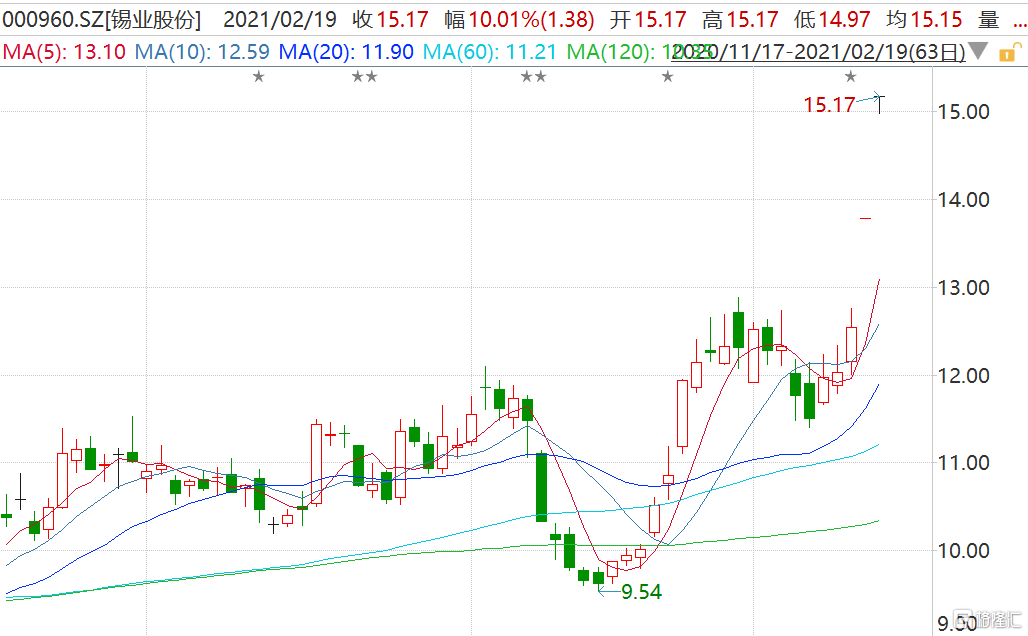Open the date range dropdown triangle
This screenshot has height=636, width=1028.
[978, 50]
